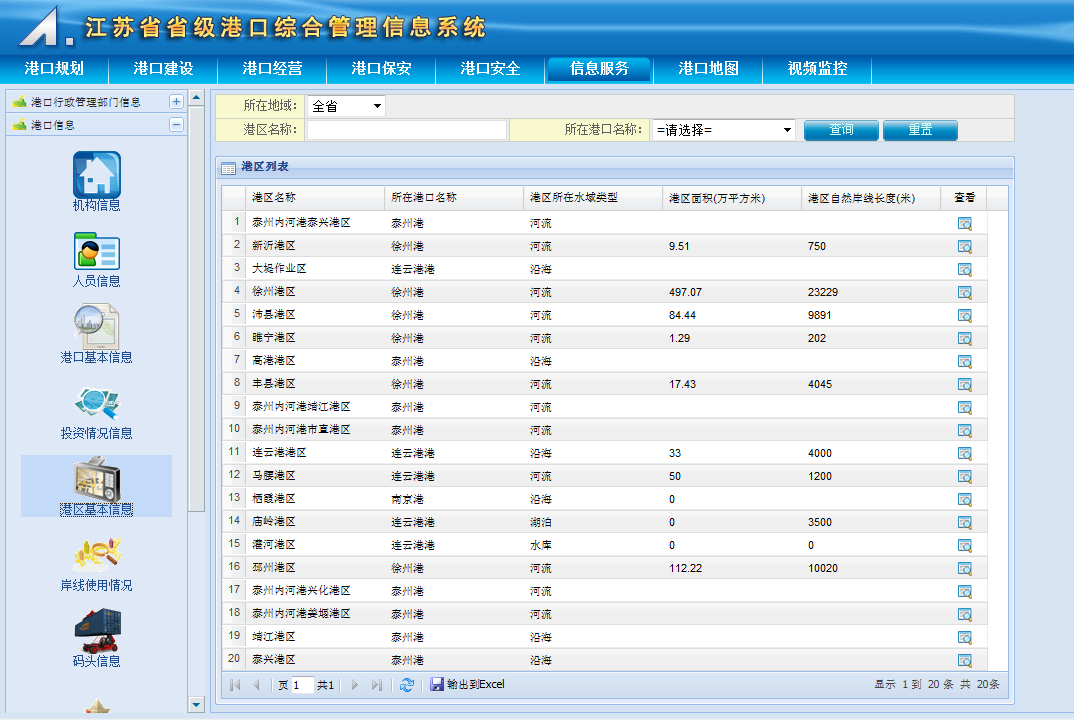Click the refresh icon in pagination bar
Image resolution: width=1074 pixels, height=720 pixels.
tap(406, 685)
